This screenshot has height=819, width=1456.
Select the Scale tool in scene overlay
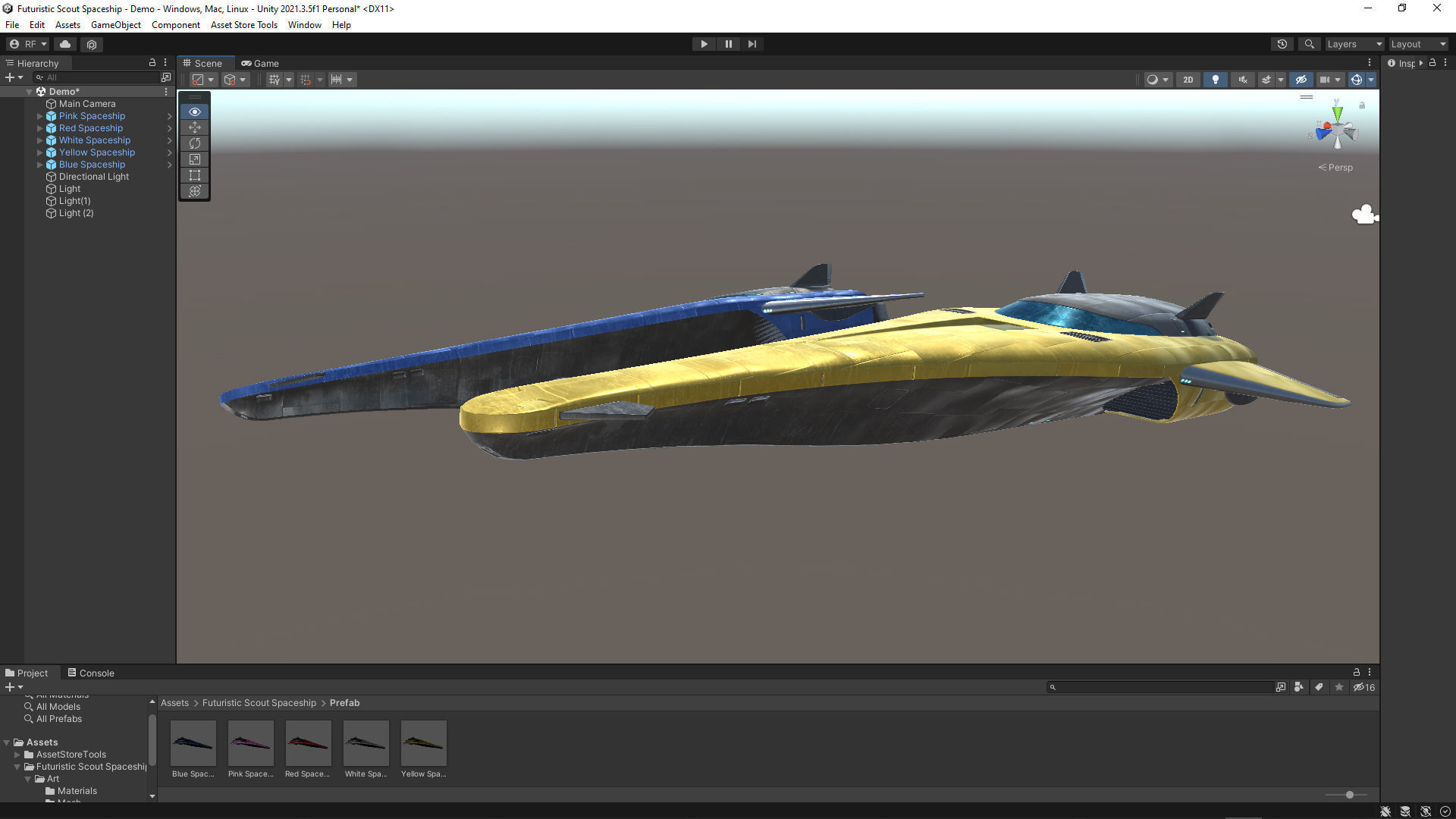195,159
